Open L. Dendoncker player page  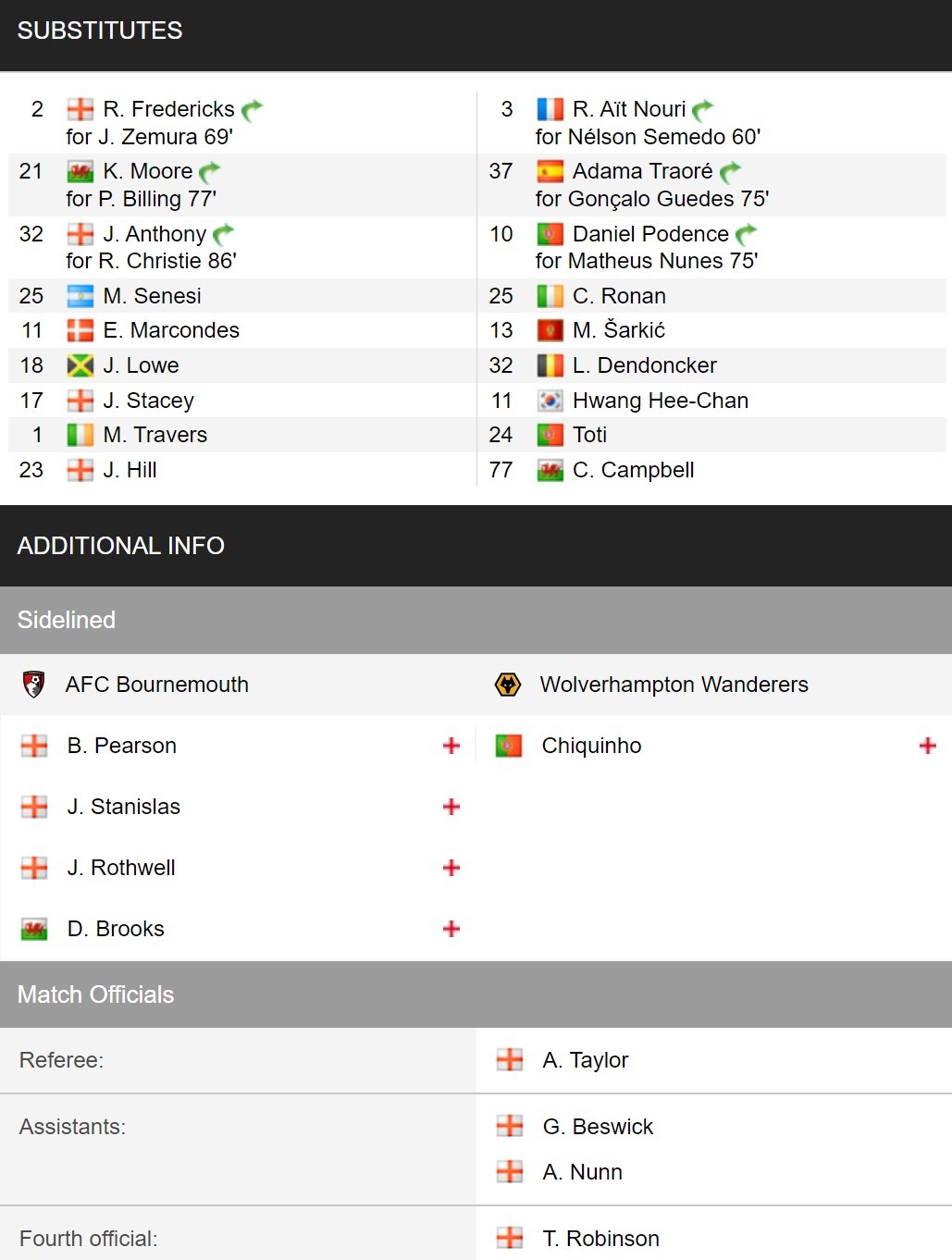pos(645,365)
